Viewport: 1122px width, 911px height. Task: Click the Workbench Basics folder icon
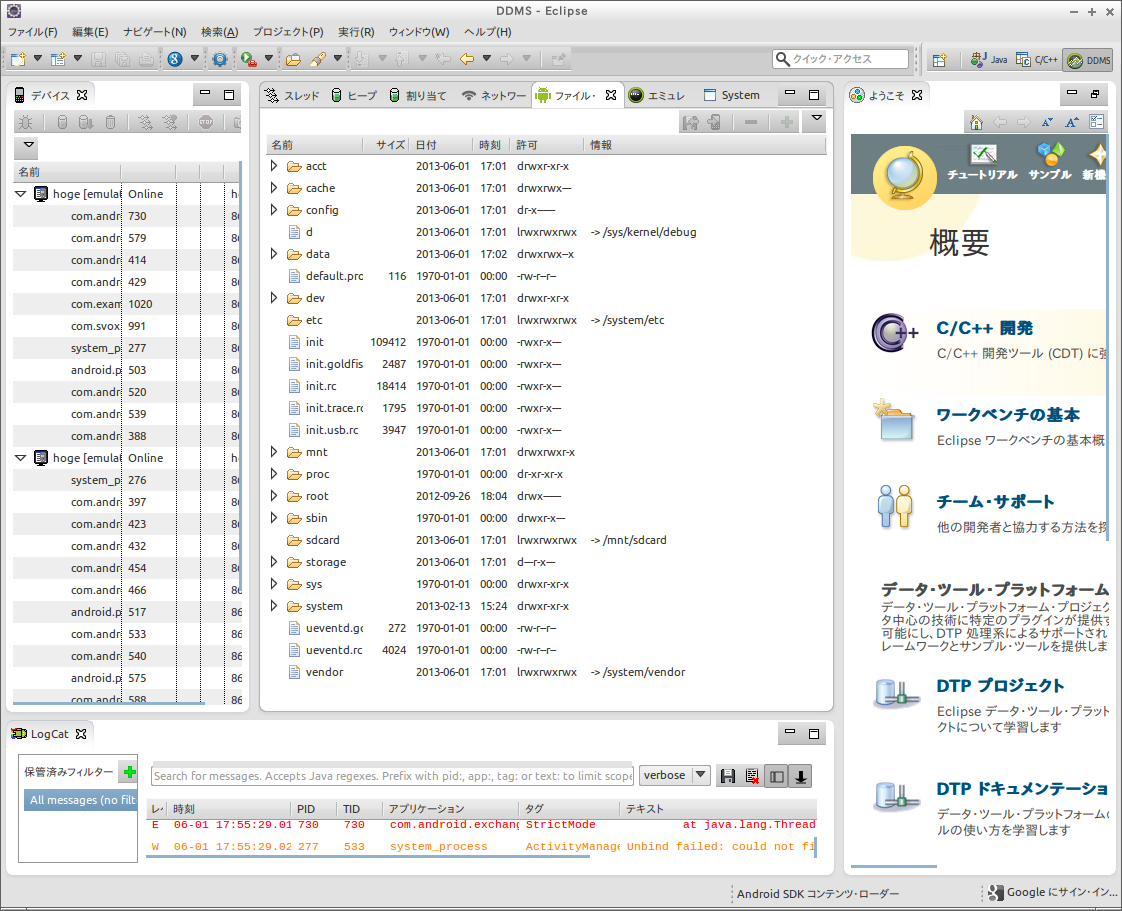[x=894, y=420]
